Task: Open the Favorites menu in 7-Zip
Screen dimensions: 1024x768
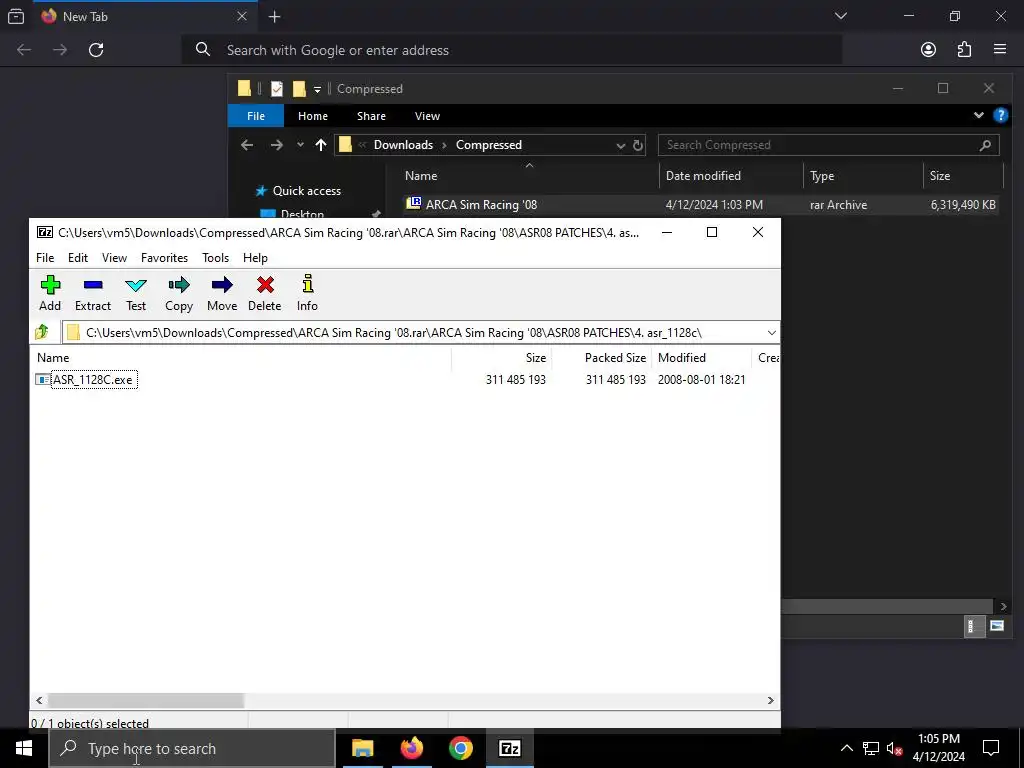Action: tap(165, 258)
